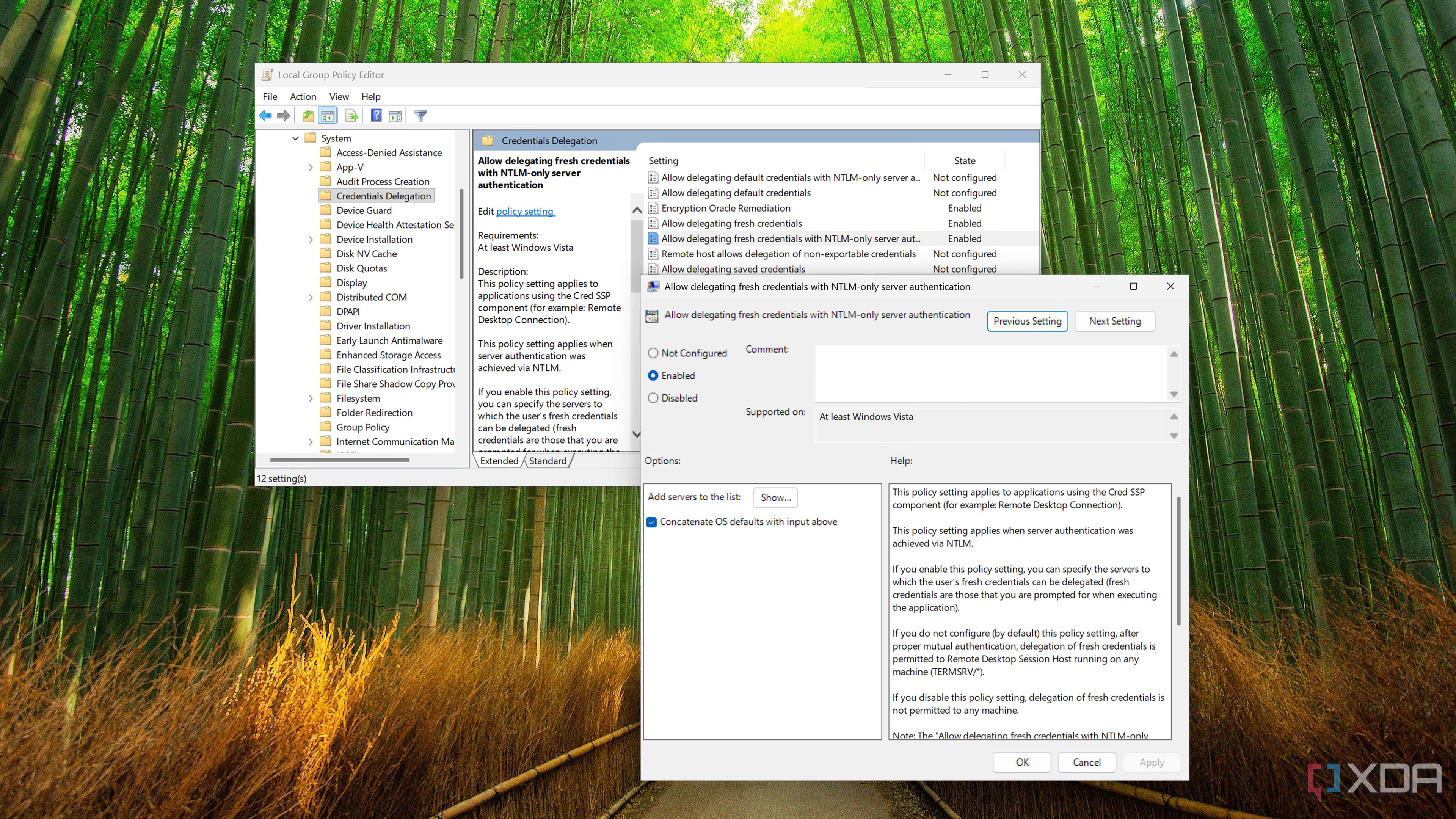Click the Previous Setting button
1456x819 pixels.
click(1027, 321)
